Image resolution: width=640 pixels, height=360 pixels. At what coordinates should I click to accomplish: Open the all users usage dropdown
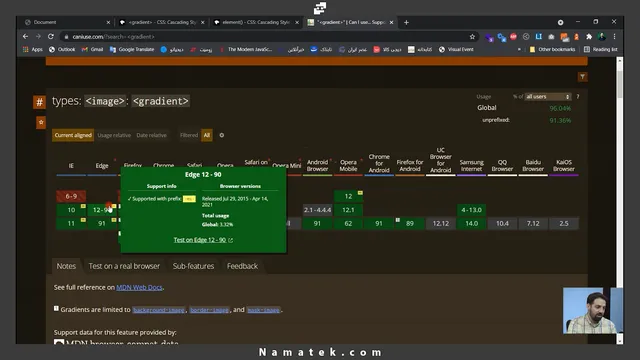(547, 97)
